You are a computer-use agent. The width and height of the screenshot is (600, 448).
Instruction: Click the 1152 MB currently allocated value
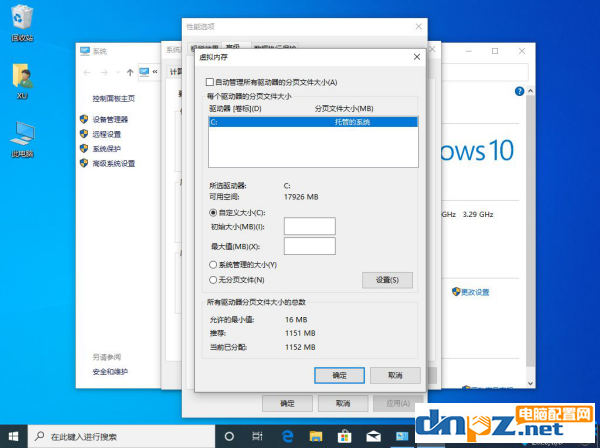click(x=300, y=347)
